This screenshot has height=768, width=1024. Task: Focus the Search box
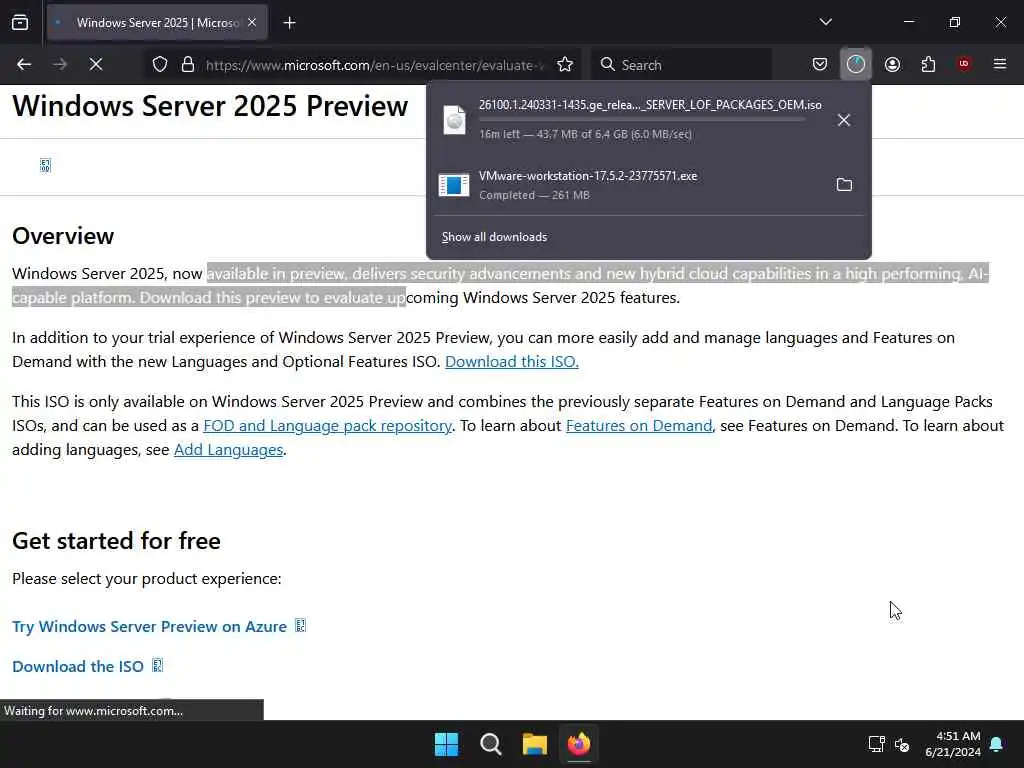point(682,65)
